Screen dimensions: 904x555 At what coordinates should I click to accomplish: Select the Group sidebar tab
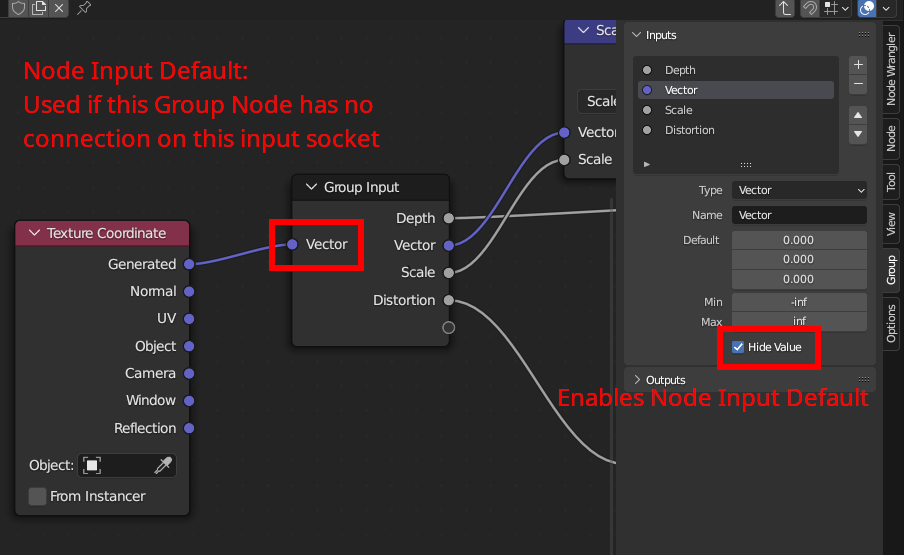pos(891,270)
